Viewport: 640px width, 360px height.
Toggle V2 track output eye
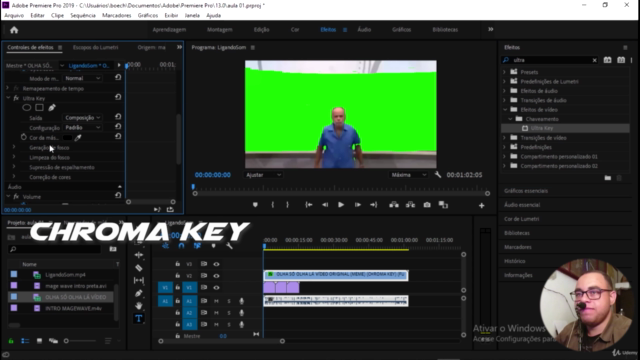[216, 276]
